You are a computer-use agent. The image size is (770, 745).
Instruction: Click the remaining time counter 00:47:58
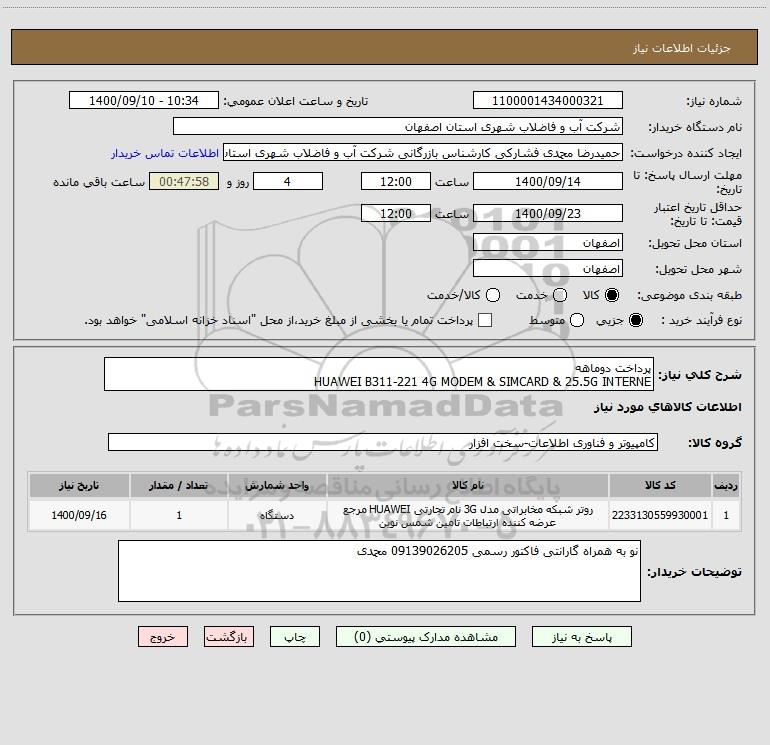tap(184, 181)
